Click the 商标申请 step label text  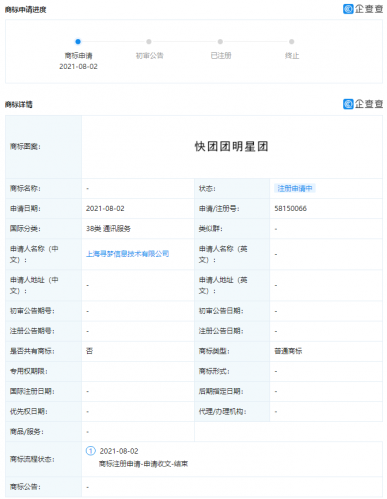pos(78,55)
